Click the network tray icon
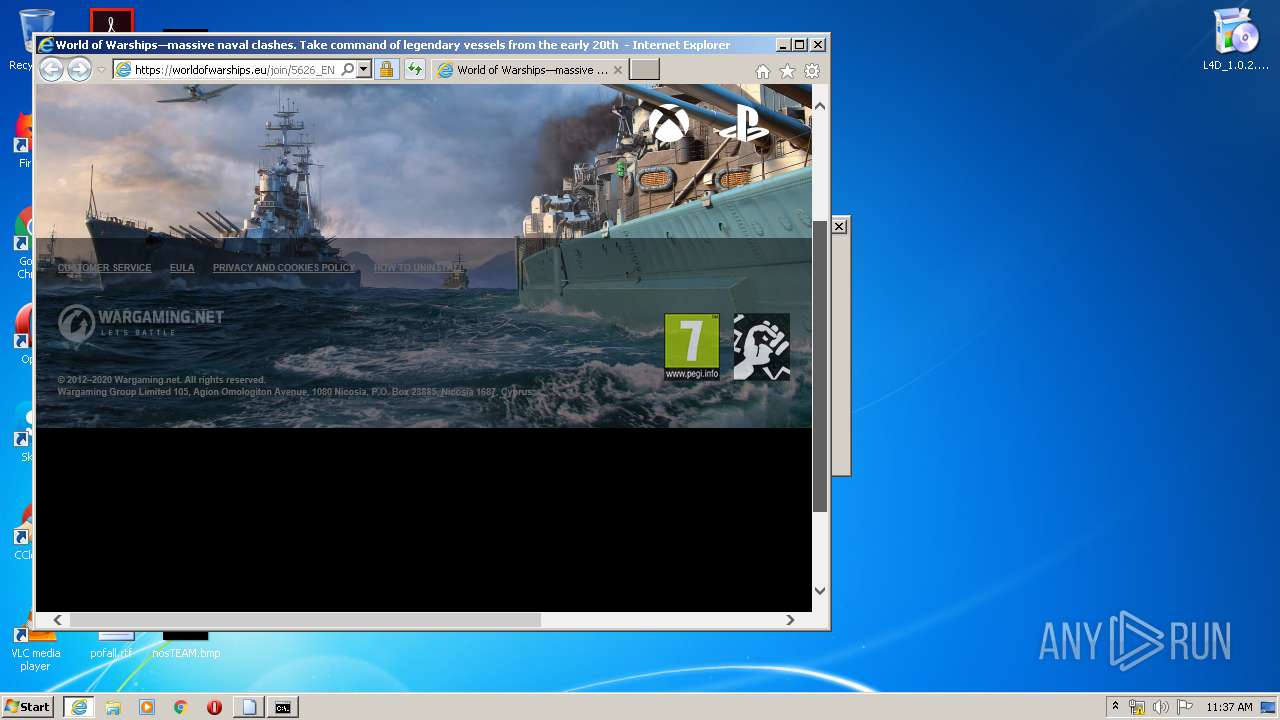Viewport: 1280px width, 720px height. tap(1137, 707)
